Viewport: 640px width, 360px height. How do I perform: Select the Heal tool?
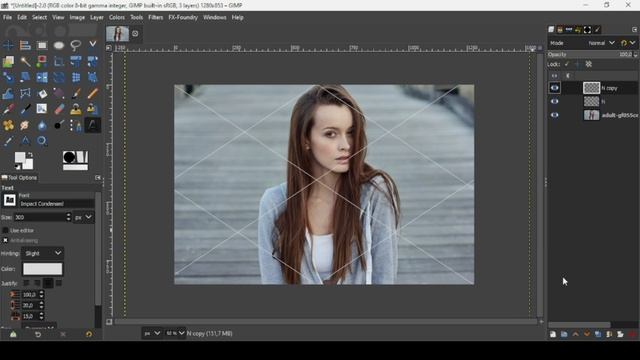[8, 125]
